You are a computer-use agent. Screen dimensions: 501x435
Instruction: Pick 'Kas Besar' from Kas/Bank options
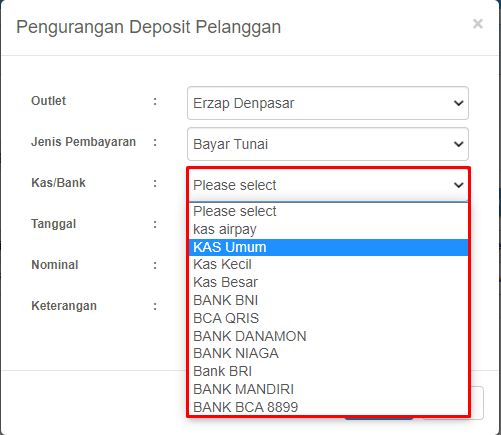point(328,282)
